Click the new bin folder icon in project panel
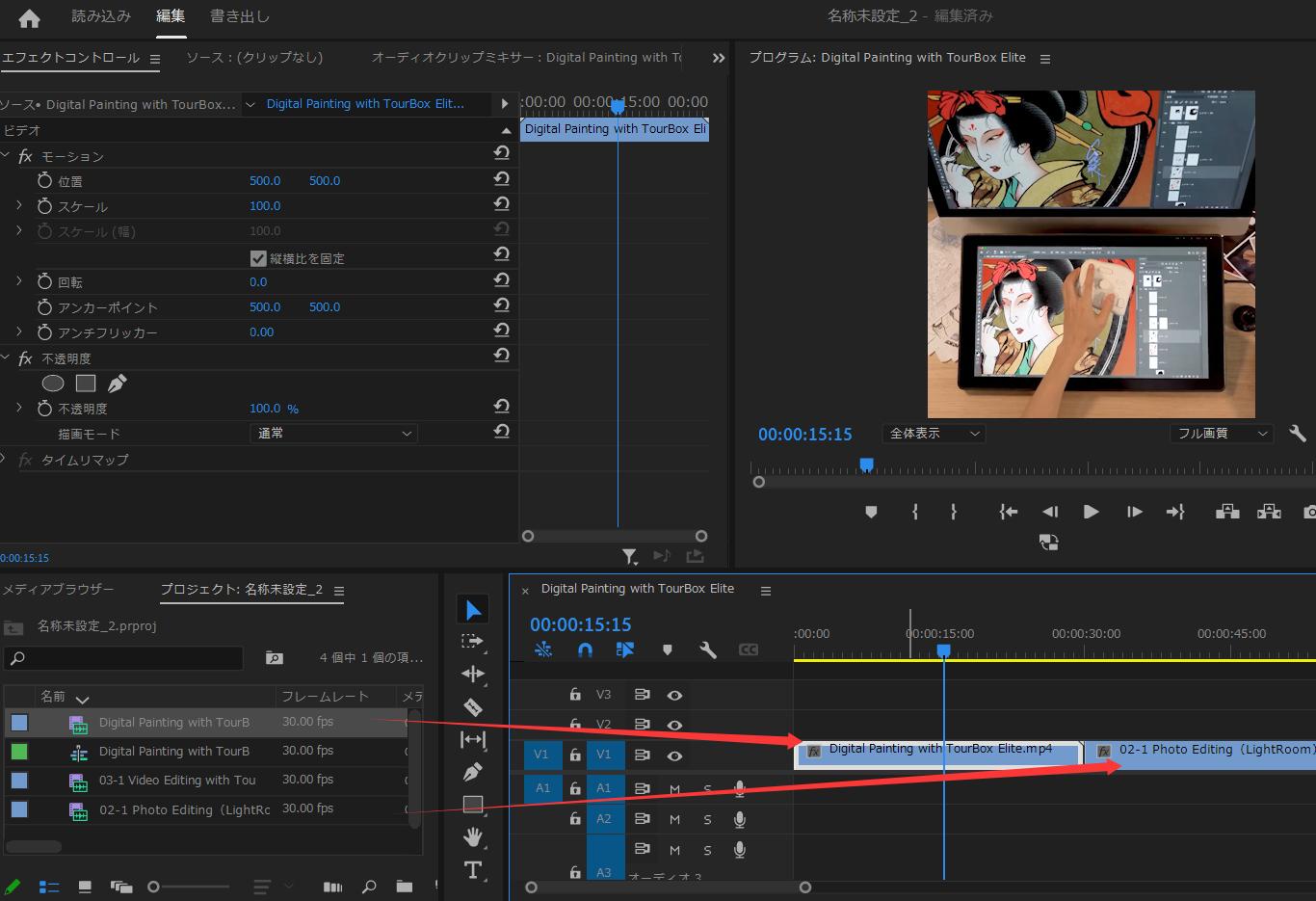 coord(404,886)
